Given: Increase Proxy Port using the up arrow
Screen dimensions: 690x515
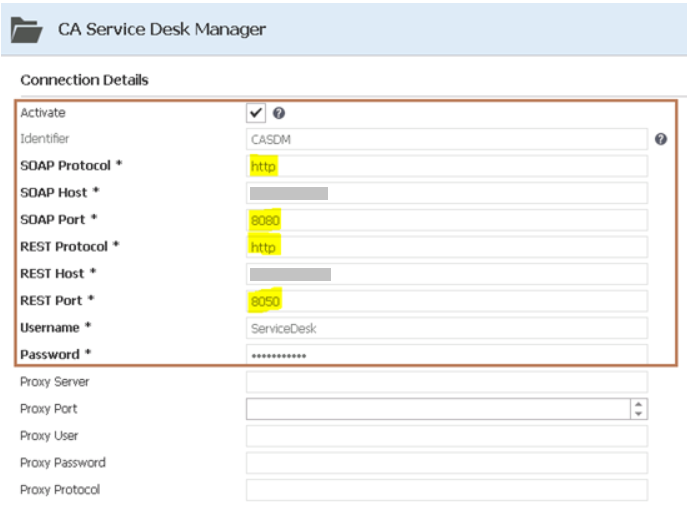Looking at the screenshot, I should (x=638, y=404).
